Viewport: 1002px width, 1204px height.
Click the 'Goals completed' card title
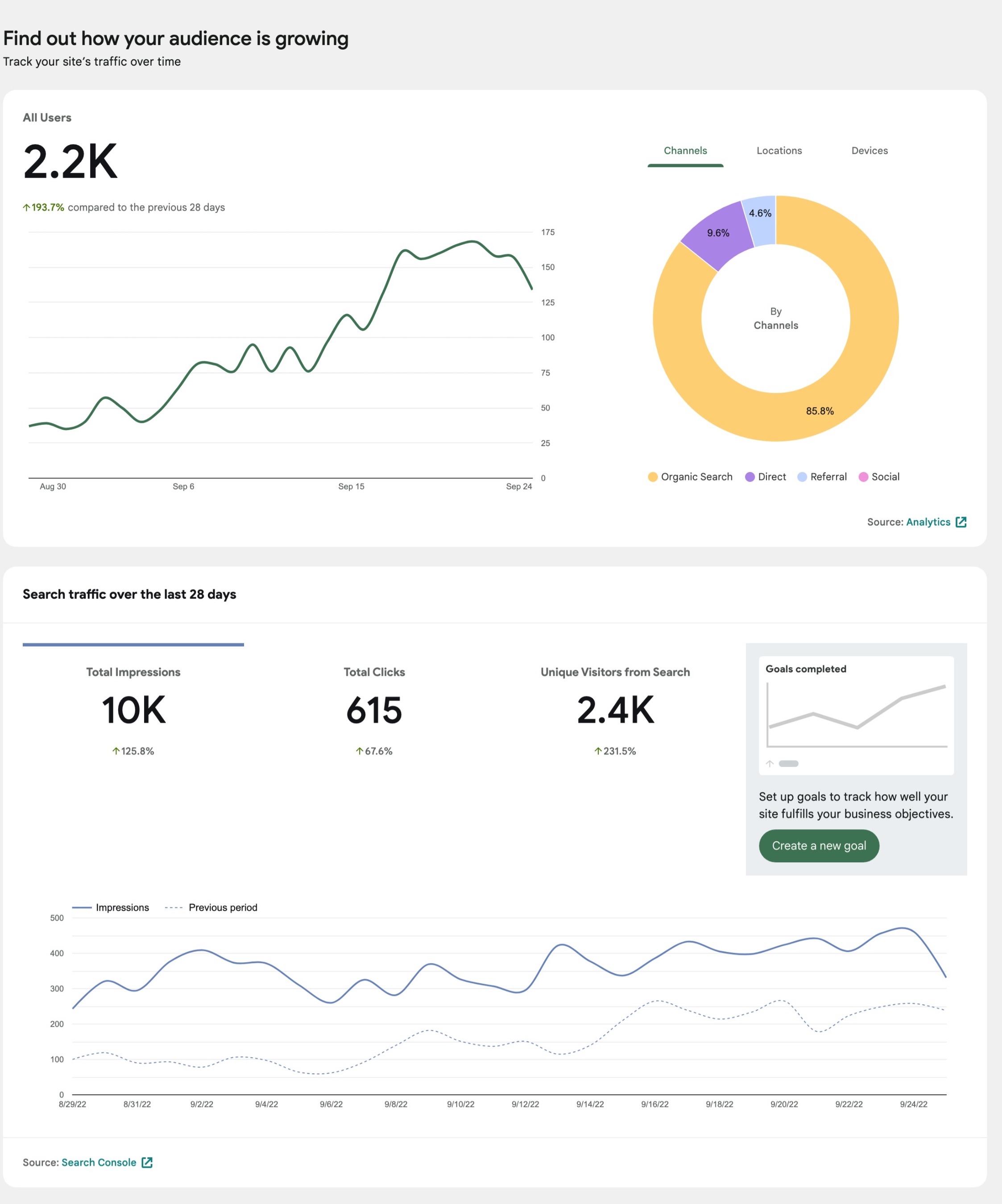(806, 669)
